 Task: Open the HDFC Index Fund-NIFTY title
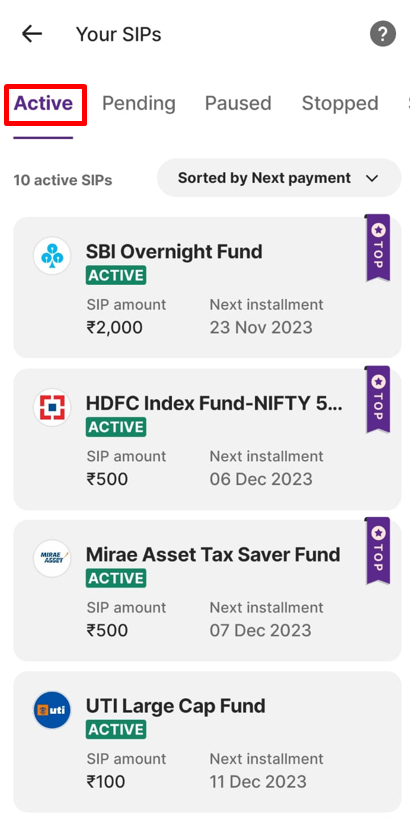point(214,403)
